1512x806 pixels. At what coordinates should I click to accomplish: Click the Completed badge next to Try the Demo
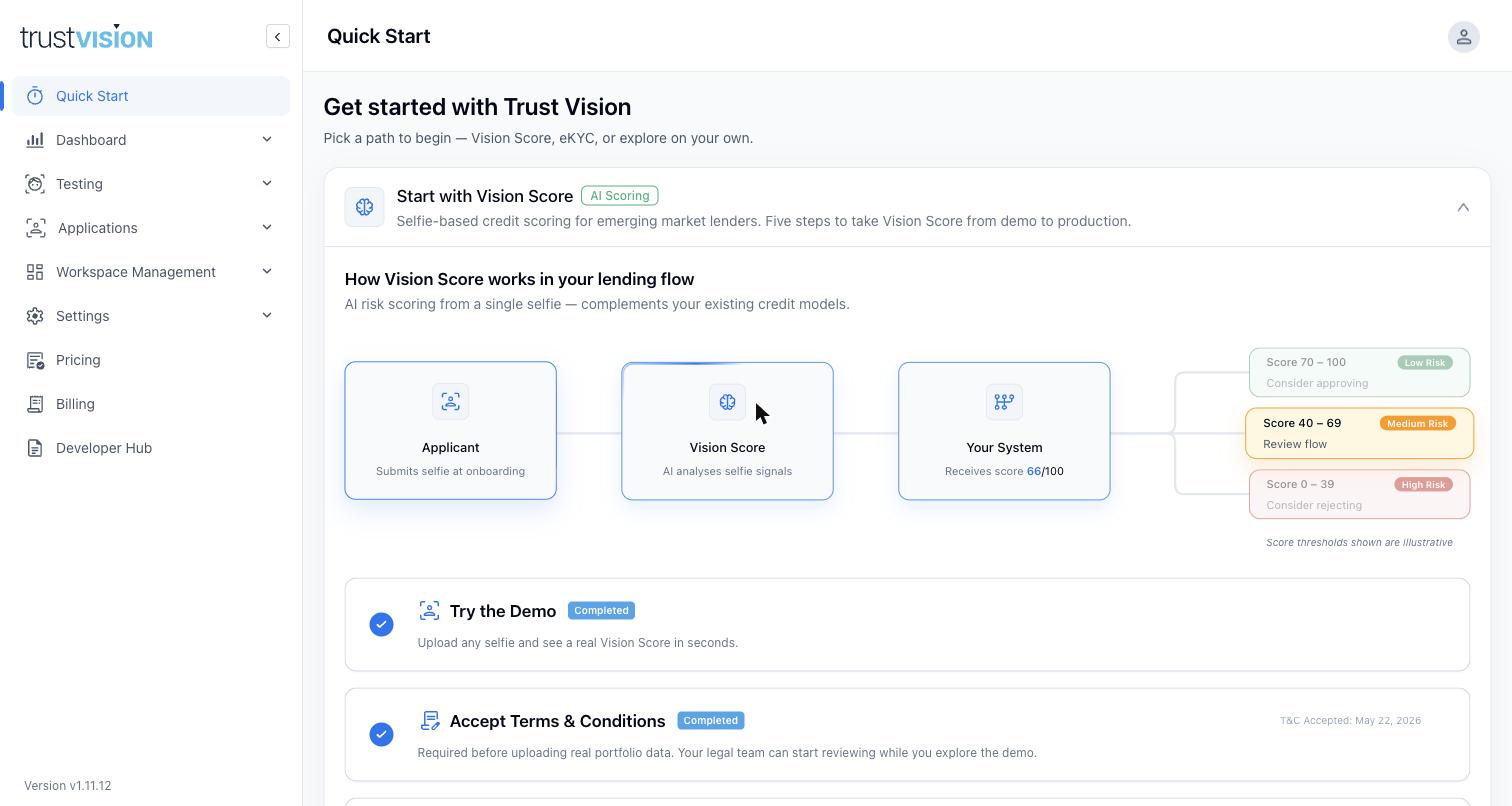pos(601,610)
